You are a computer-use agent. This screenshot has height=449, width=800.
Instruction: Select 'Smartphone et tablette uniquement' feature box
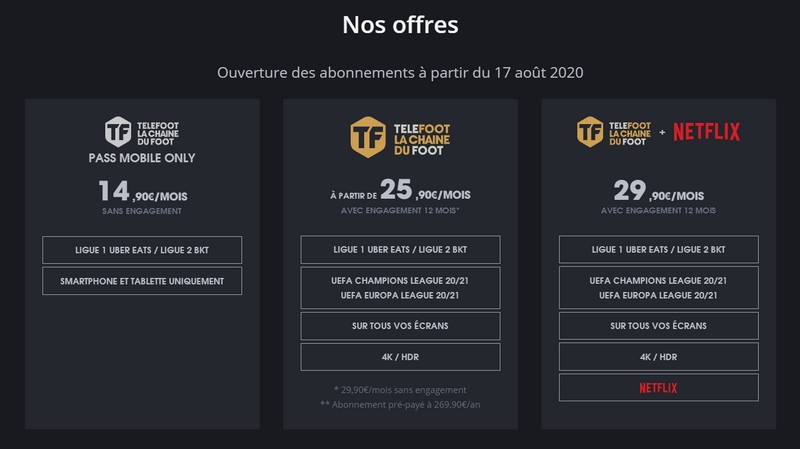[142, 281]
